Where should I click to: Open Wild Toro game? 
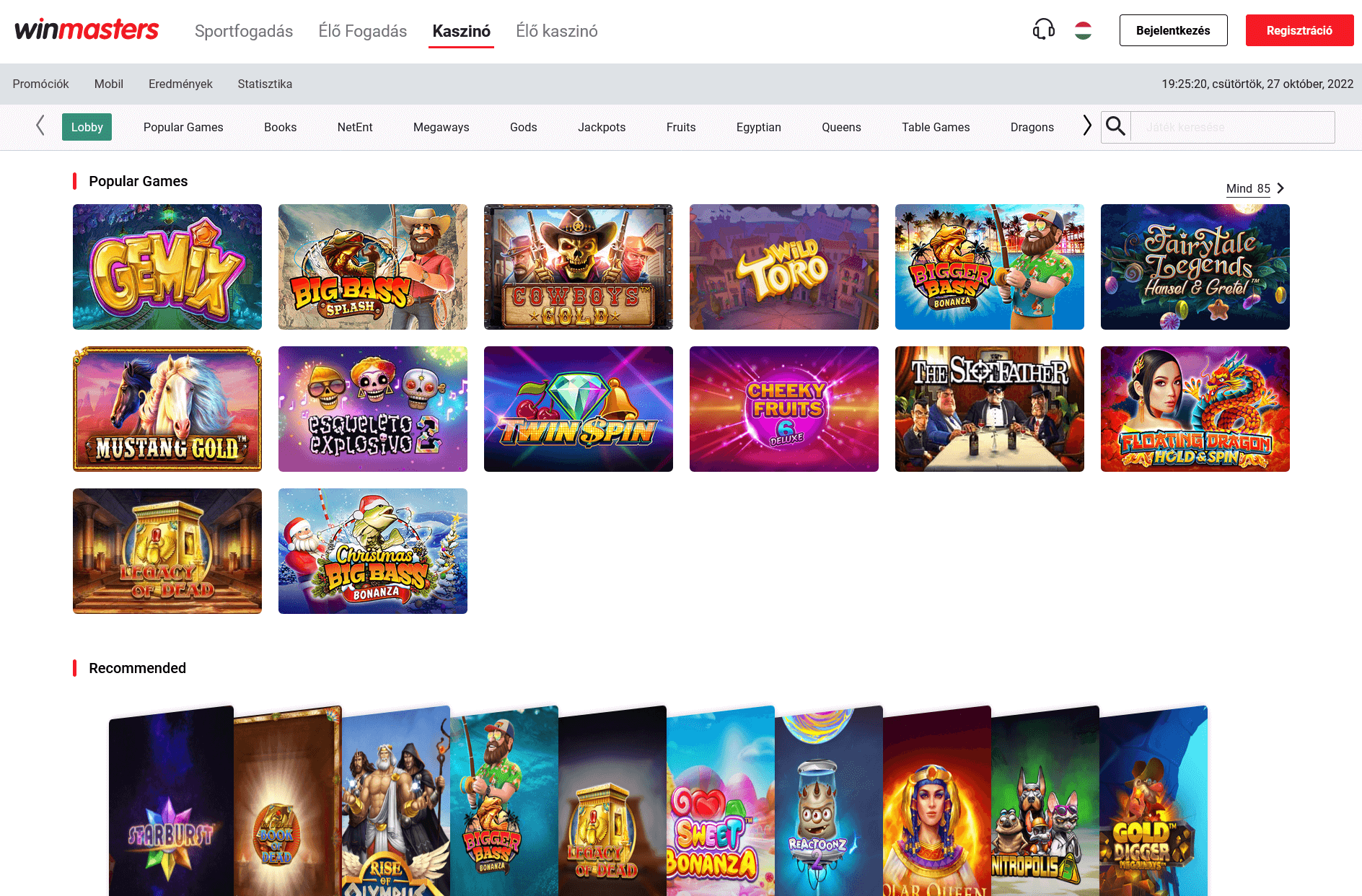click(784, 267)
